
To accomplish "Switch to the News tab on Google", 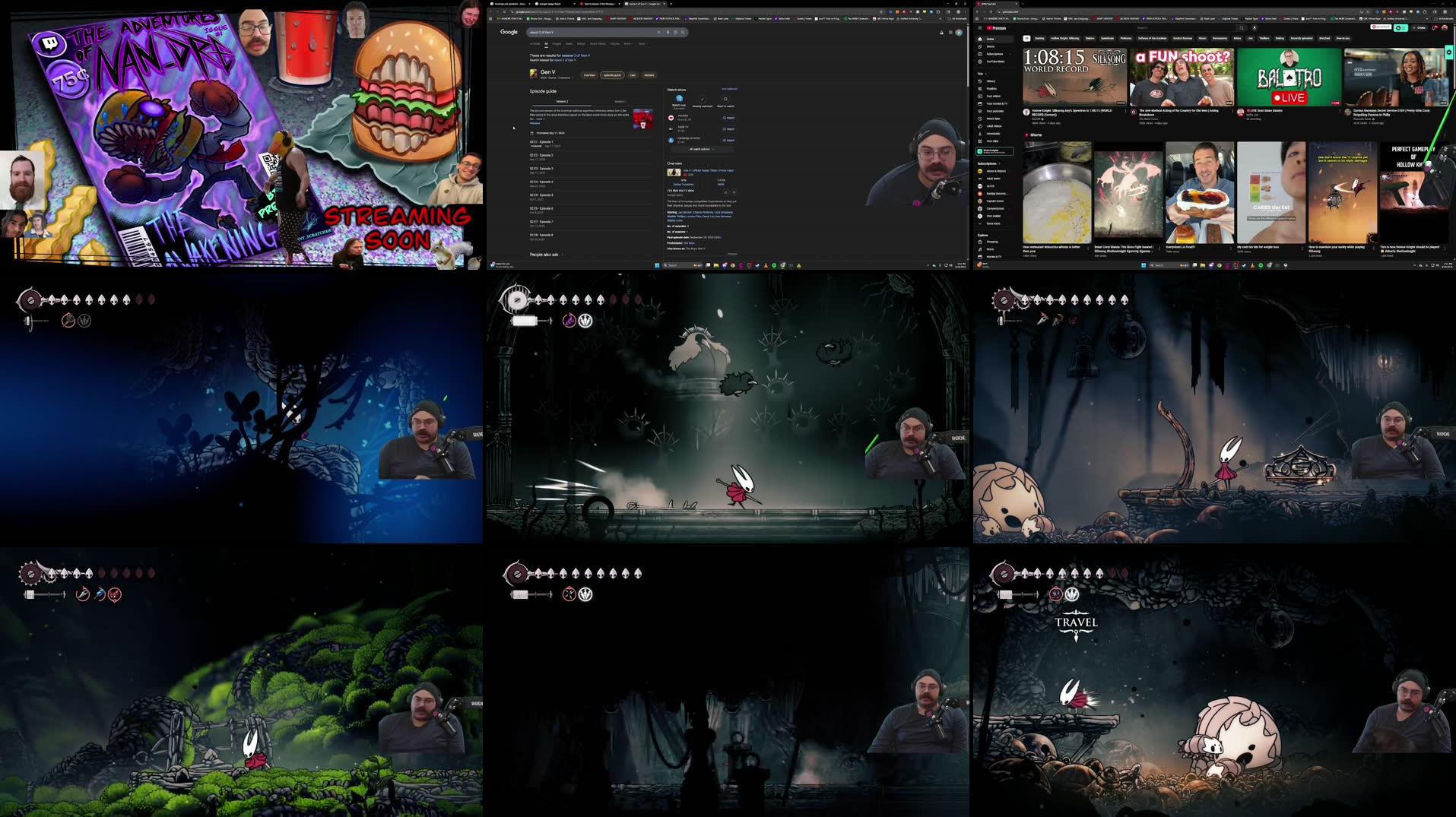I will (x=569, y=43).
